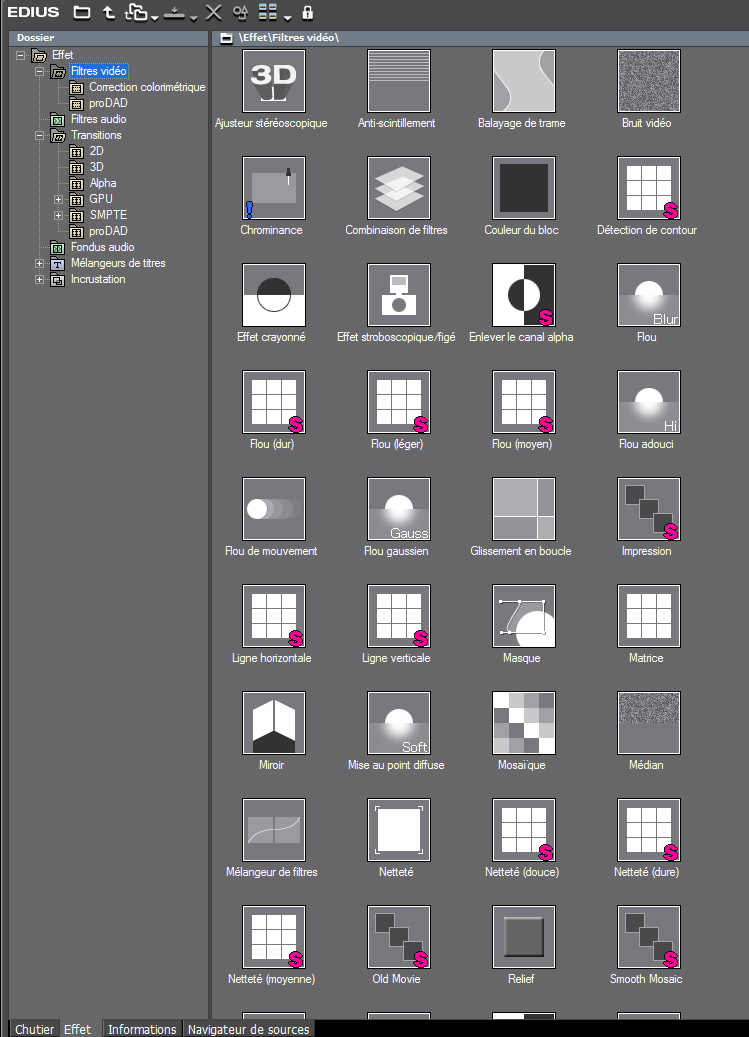Choose the Masque filter icon

click(x=524, y=617)
